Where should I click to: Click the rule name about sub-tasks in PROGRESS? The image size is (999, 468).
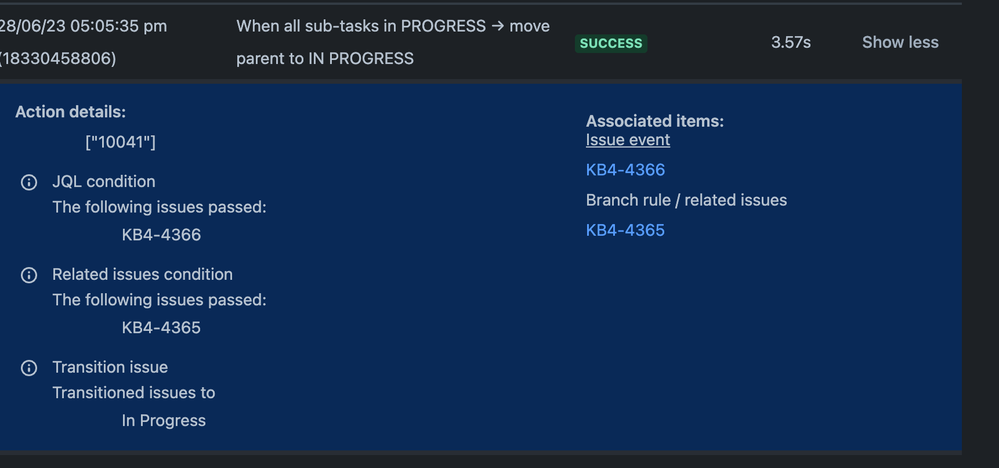point(393,43)
